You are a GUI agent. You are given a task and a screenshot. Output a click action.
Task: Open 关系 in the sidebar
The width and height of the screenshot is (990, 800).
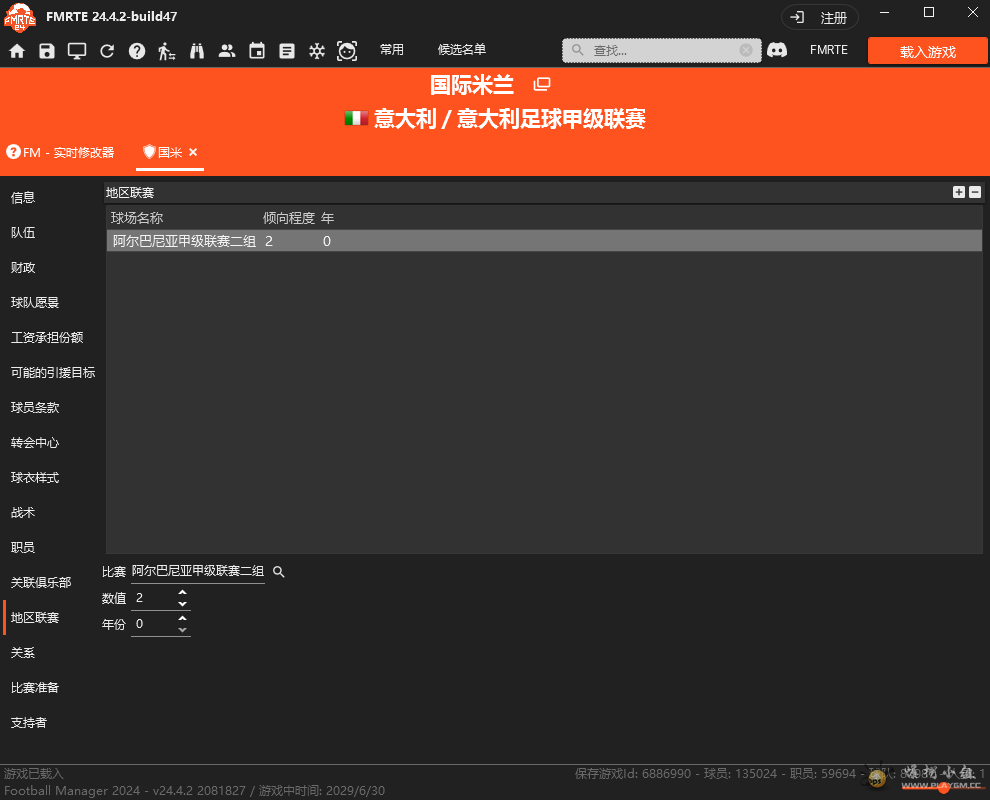[x=23, y=653]
